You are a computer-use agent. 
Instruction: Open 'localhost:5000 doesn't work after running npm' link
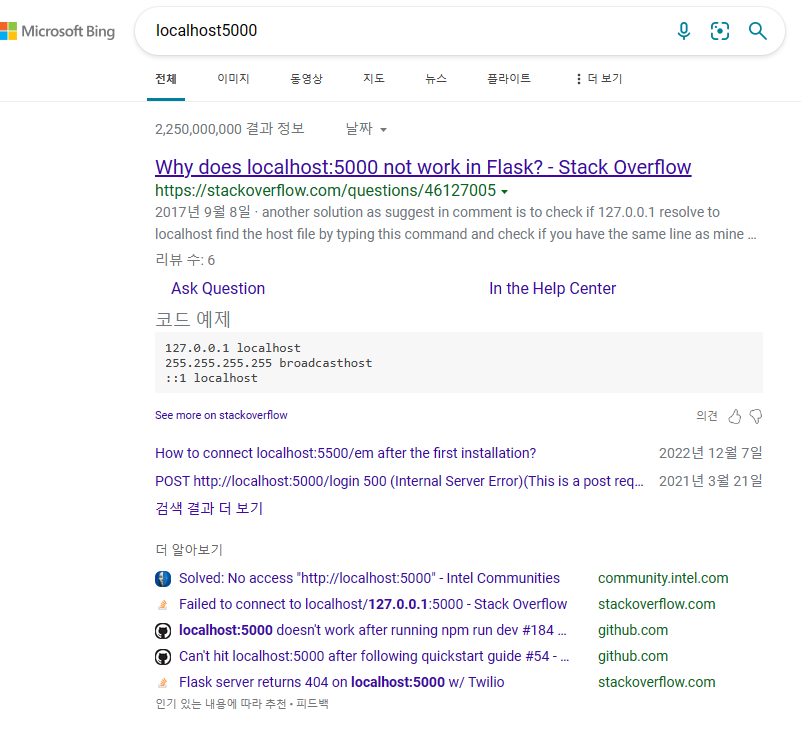coord(372,630)
